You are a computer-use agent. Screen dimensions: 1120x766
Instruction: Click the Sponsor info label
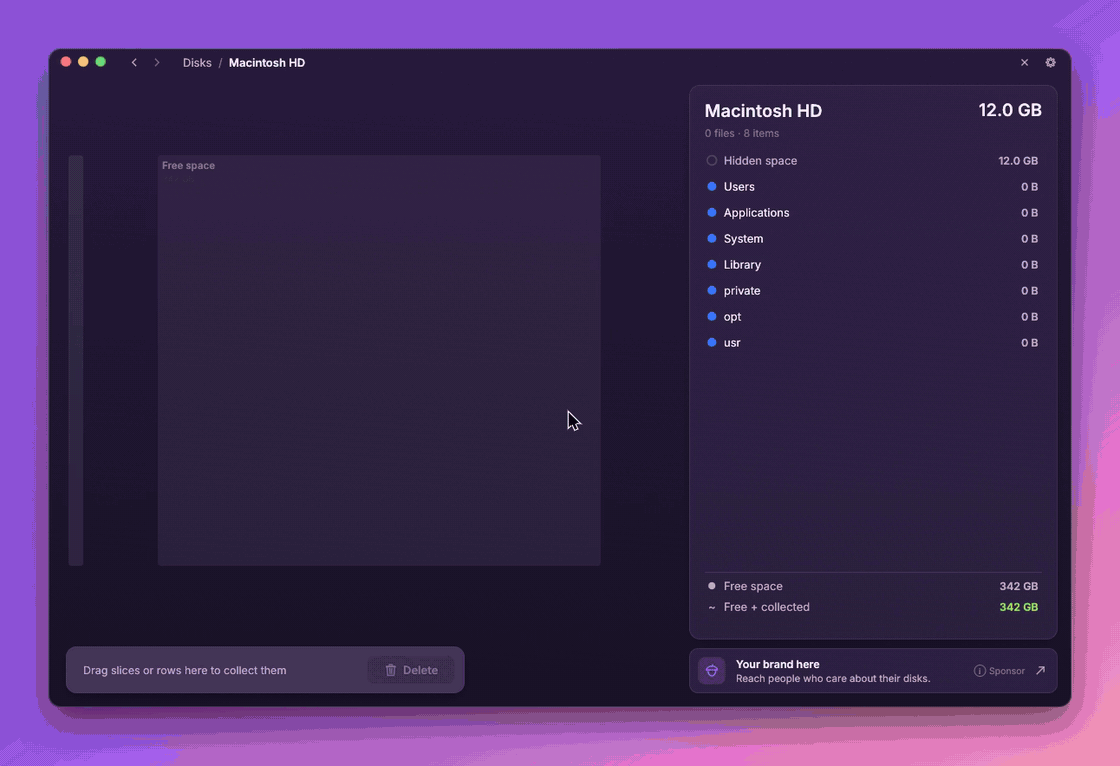[999, 671]
